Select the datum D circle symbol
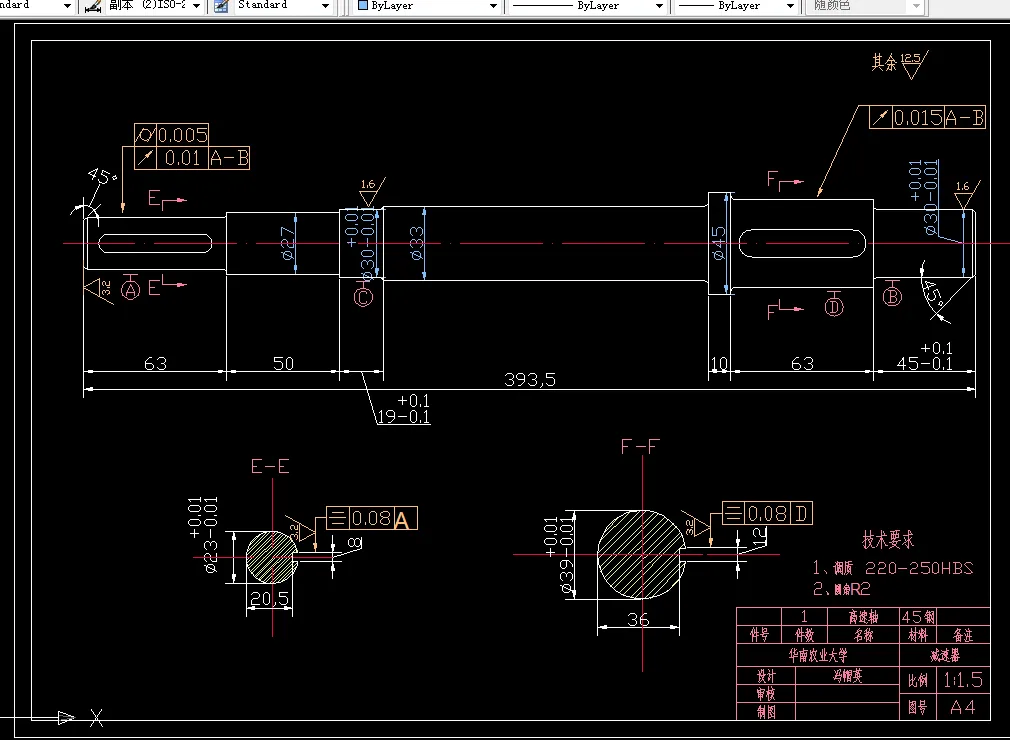Image resolution: width=1010 pixels, height=740 pixels. pos(834,307)
